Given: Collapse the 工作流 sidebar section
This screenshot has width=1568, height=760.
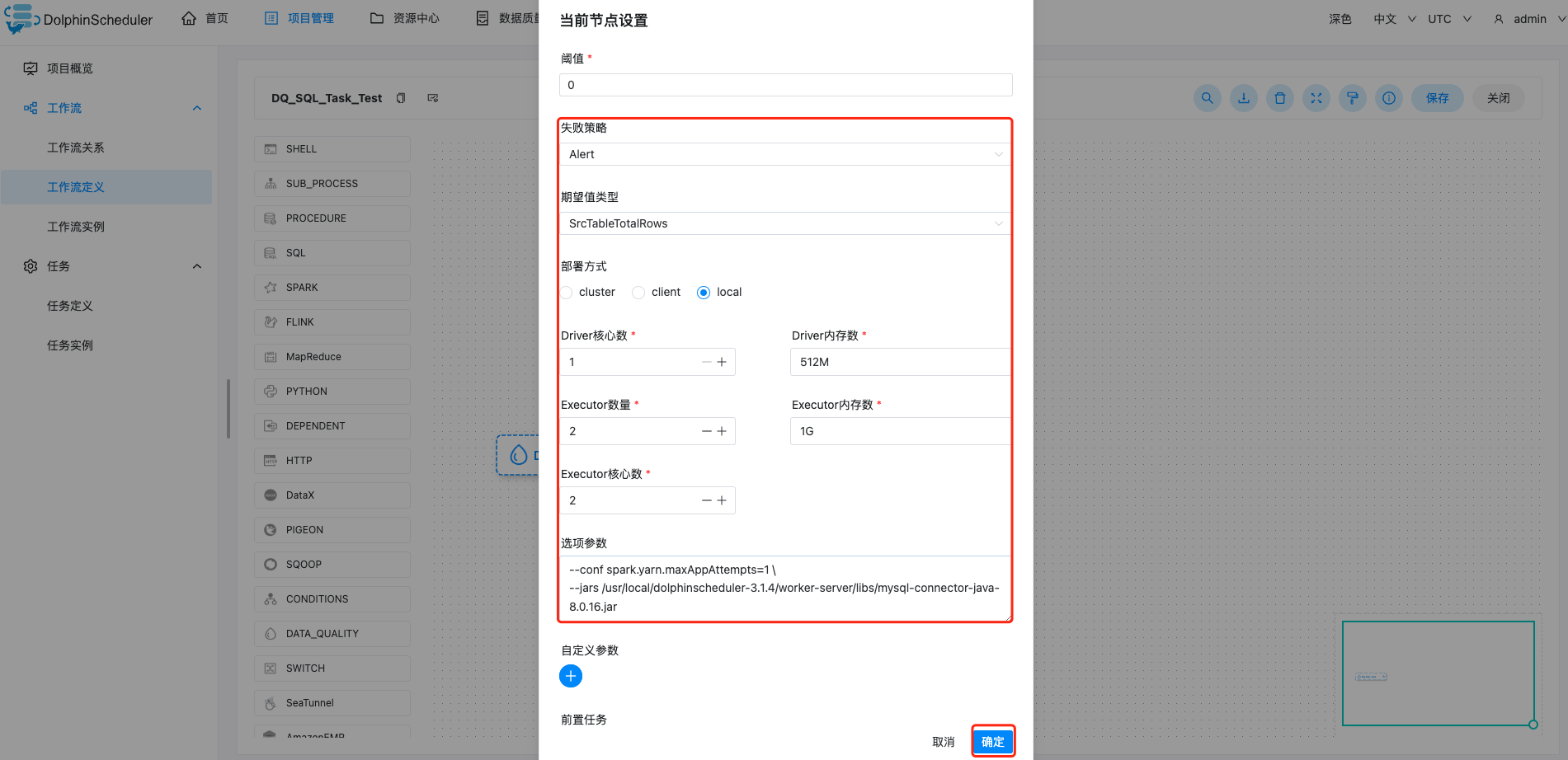Looking at the screenshot, I should click(197, 108).
